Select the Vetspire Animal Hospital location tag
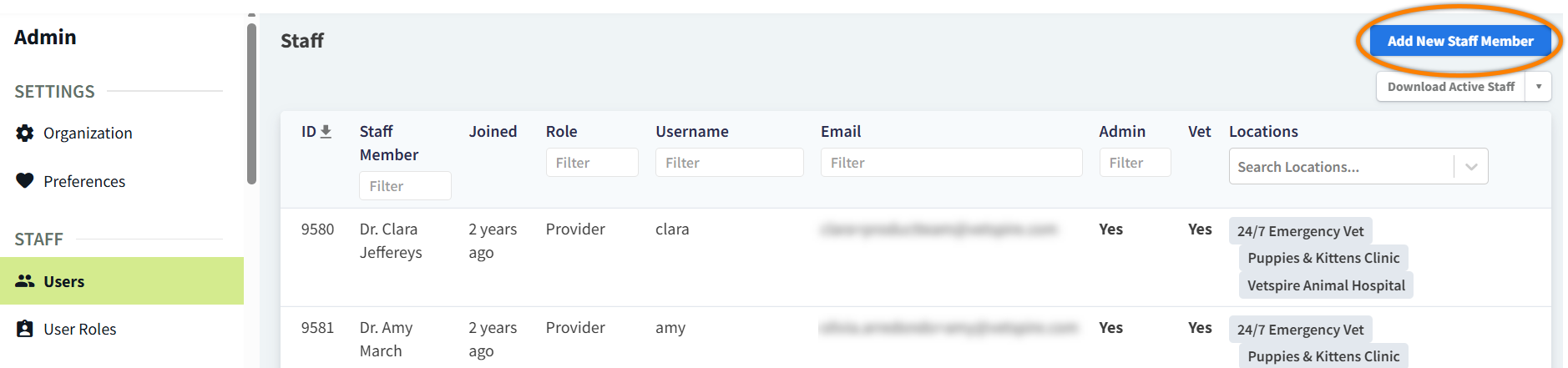1568x368 pixels. pos(1326,285)
